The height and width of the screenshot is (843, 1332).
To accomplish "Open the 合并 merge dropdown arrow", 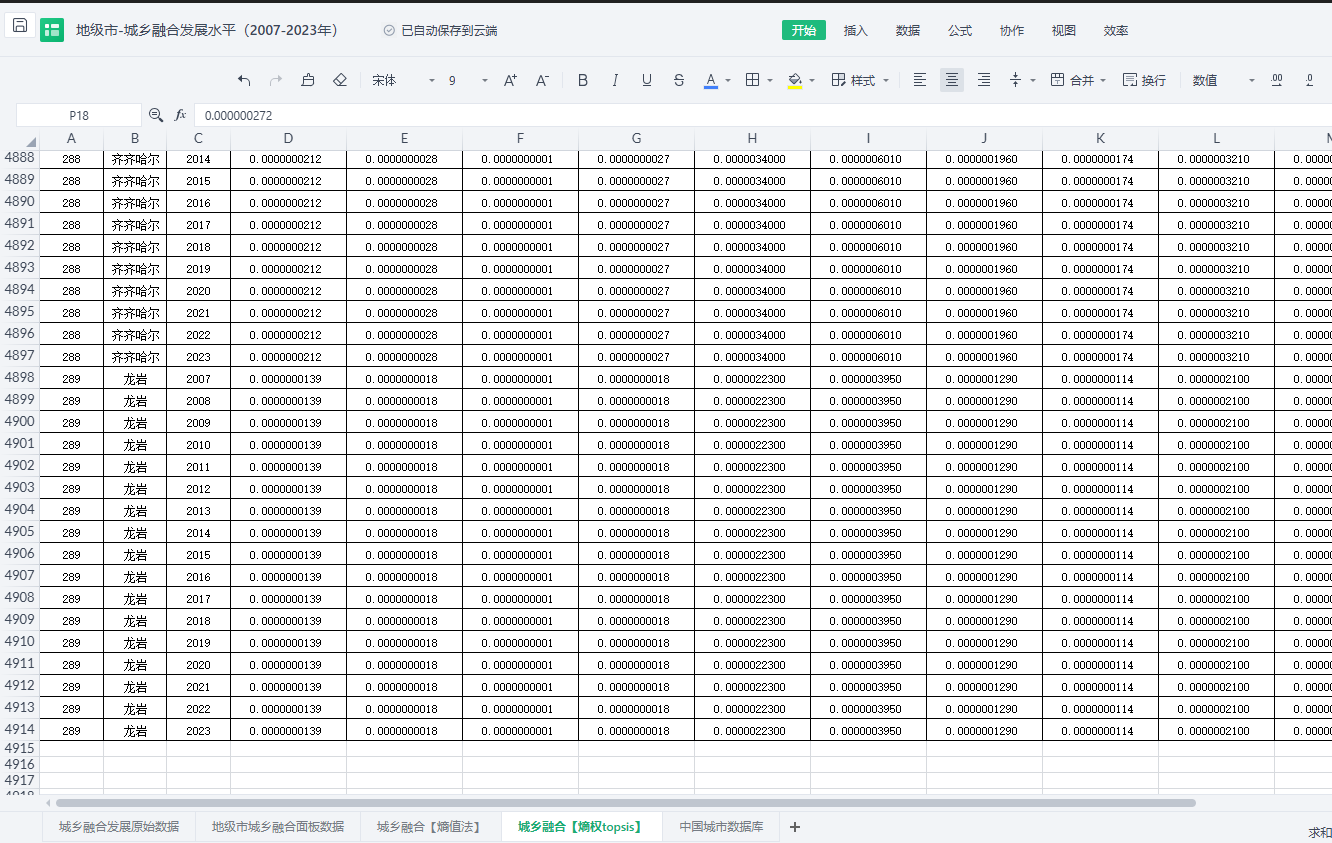I will coord(1103,80).
